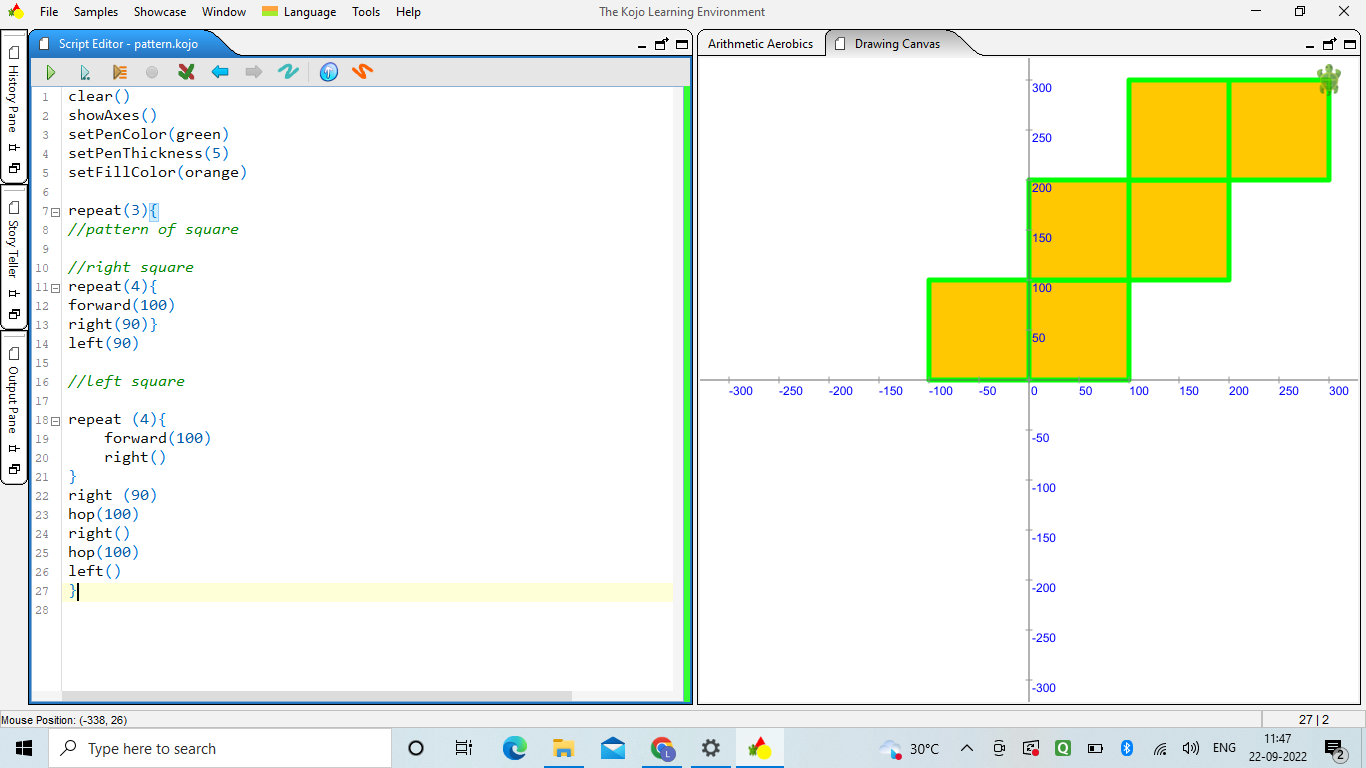Screen dimensions: 1366x768
Task: Click the orange squiggle toolbar icon
Action: coord(363,72)
